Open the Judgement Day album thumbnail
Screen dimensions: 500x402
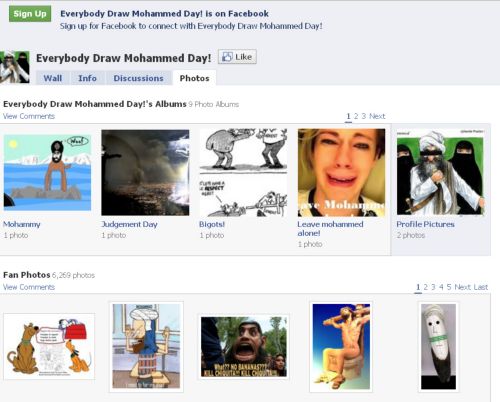pos(145,172)
